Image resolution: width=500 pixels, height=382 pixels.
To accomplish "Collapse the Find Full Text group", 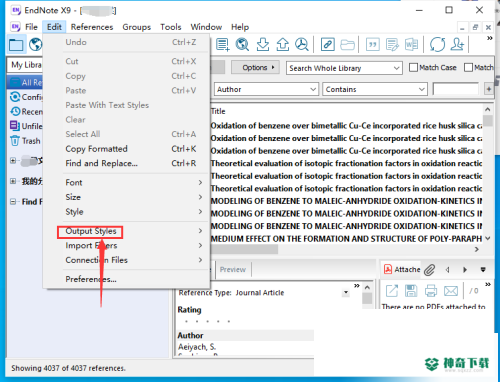I will pos(13,202).
